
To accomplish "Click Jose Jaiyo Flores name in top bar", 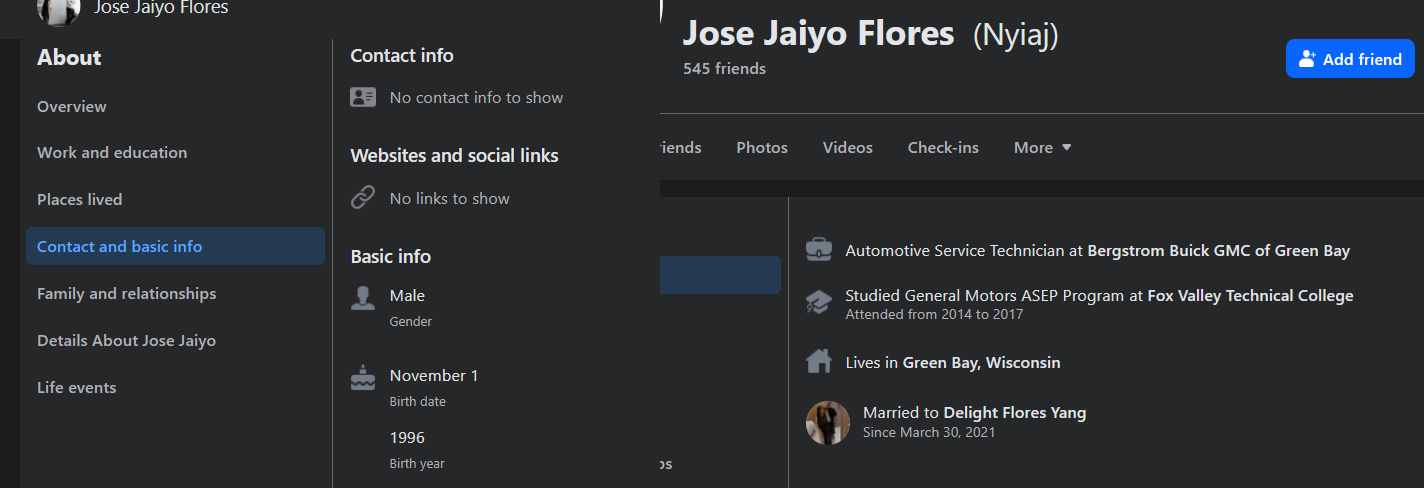I will click(x=161, y=8).
